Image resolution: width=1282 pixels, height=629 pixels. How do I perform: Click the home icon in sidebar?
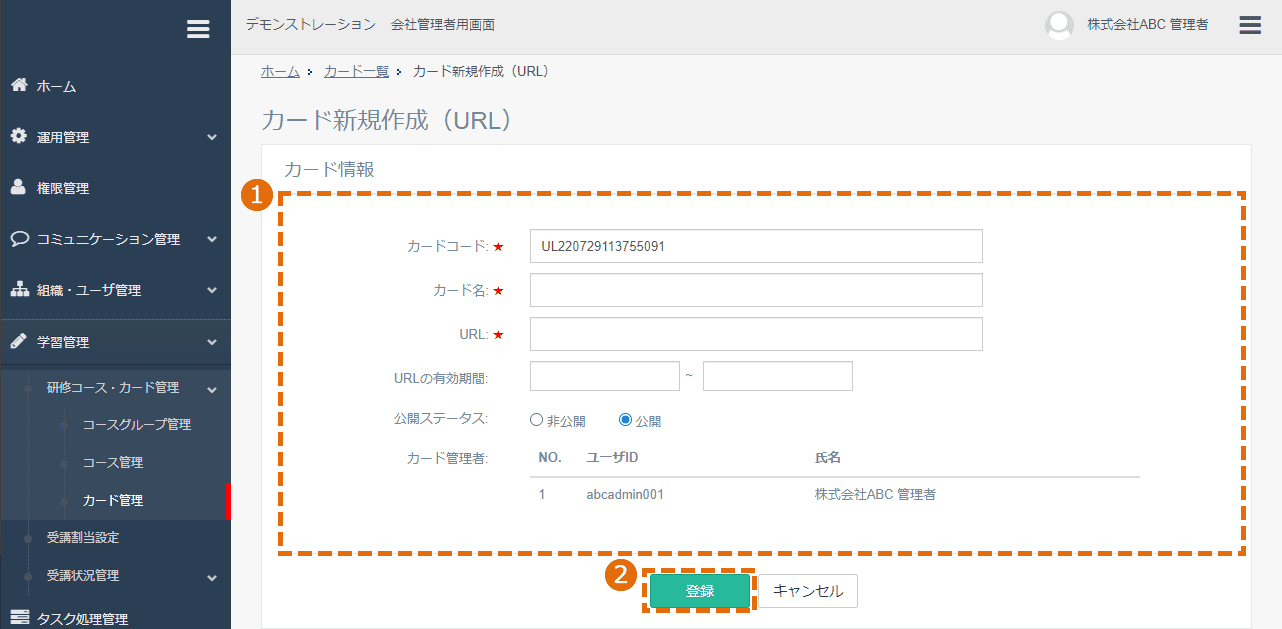point(19,85)
